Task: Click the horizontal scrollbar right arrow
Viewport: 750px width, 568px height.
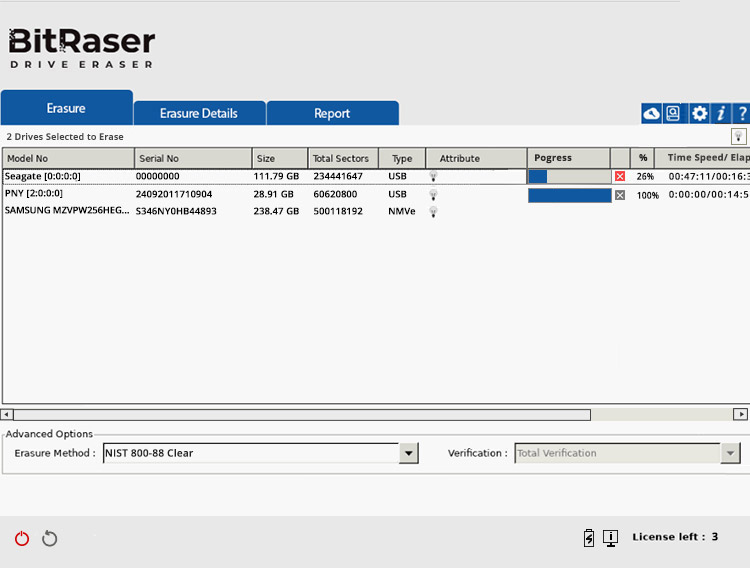Action: coord(740,414)
